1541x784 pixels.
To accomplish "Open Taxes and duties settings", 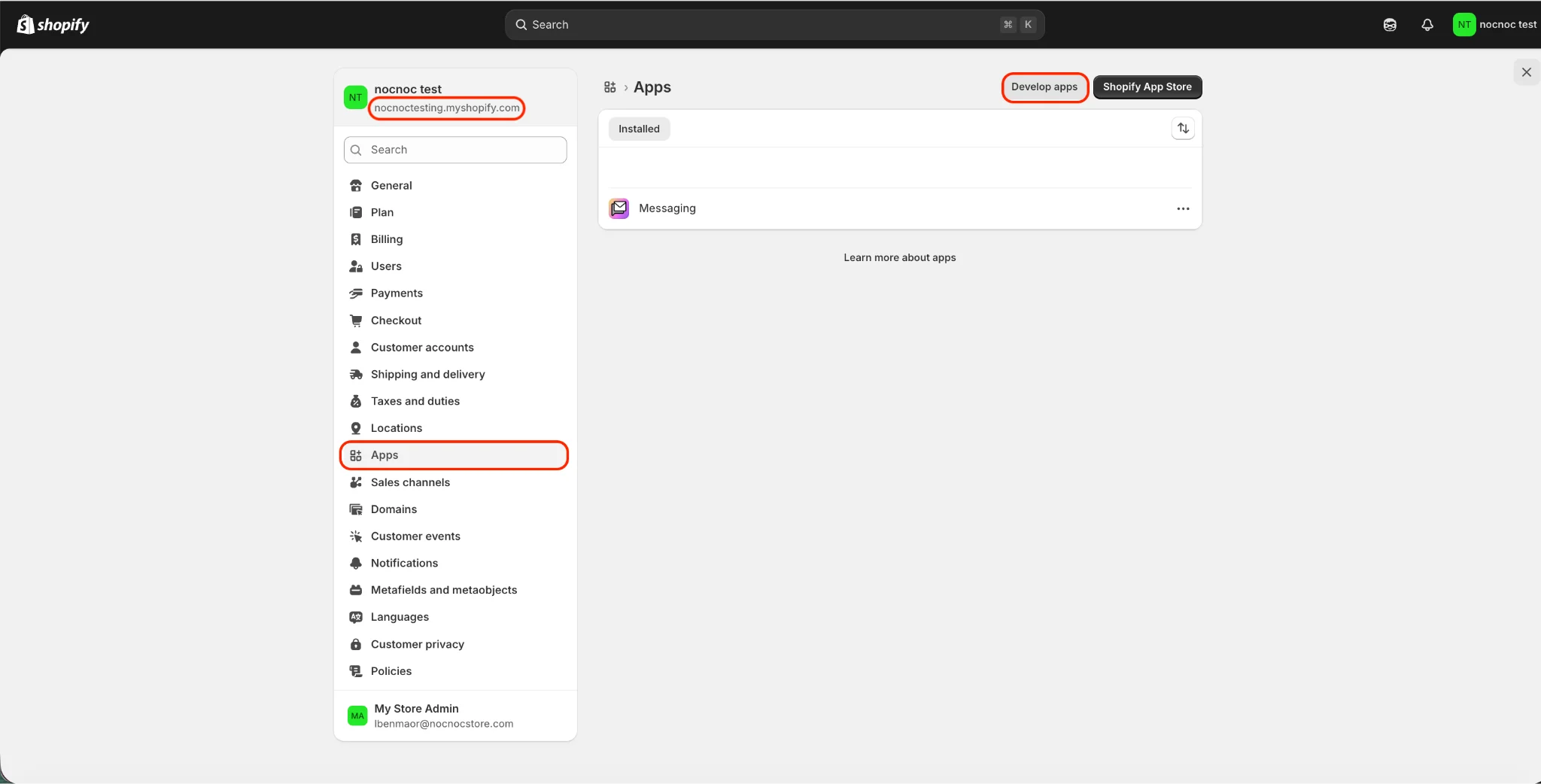I will (454, 402).
